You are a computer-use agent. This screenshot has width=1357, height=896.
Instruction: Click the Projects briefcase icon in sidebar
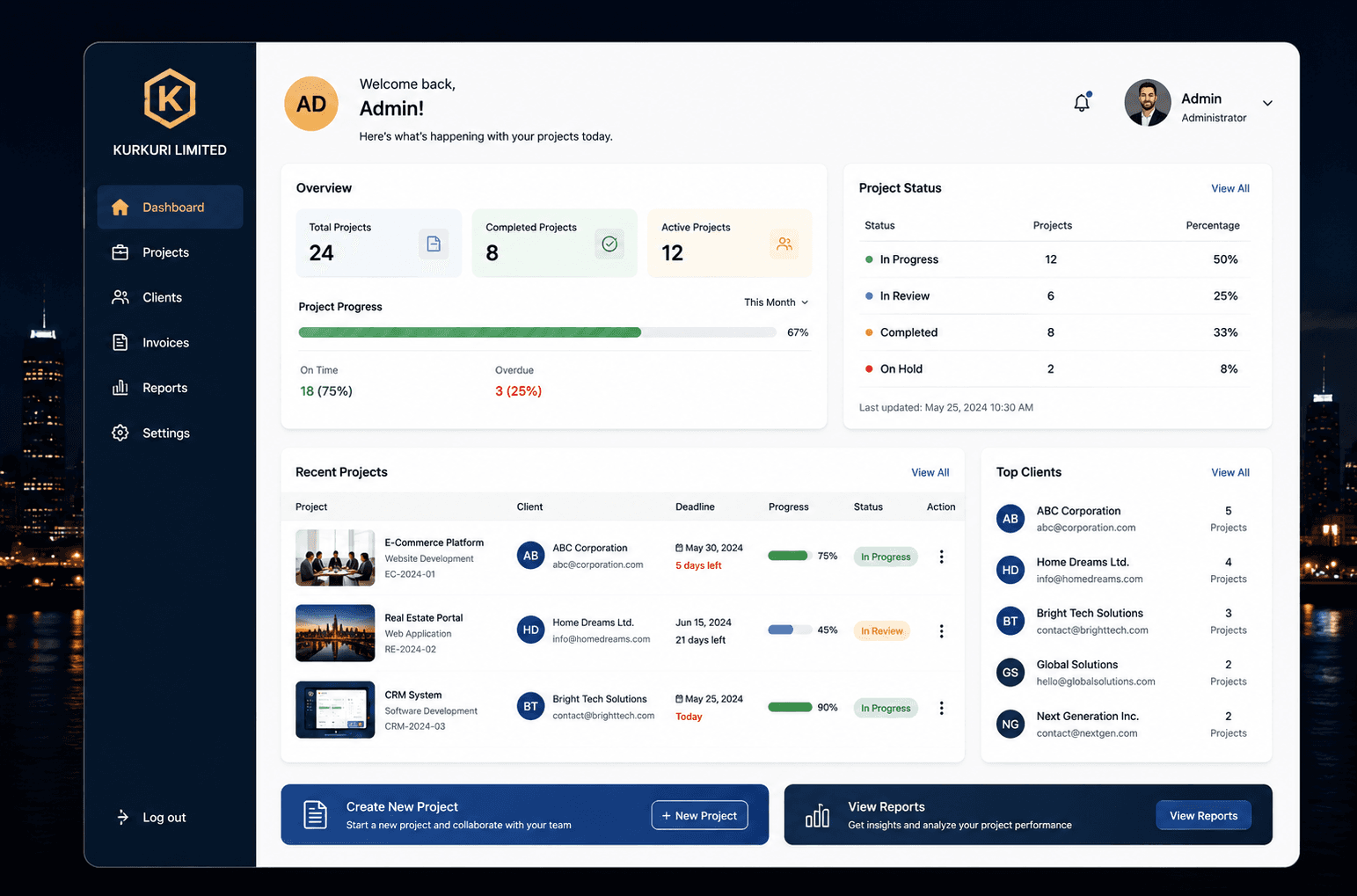(x=120, y=252)
